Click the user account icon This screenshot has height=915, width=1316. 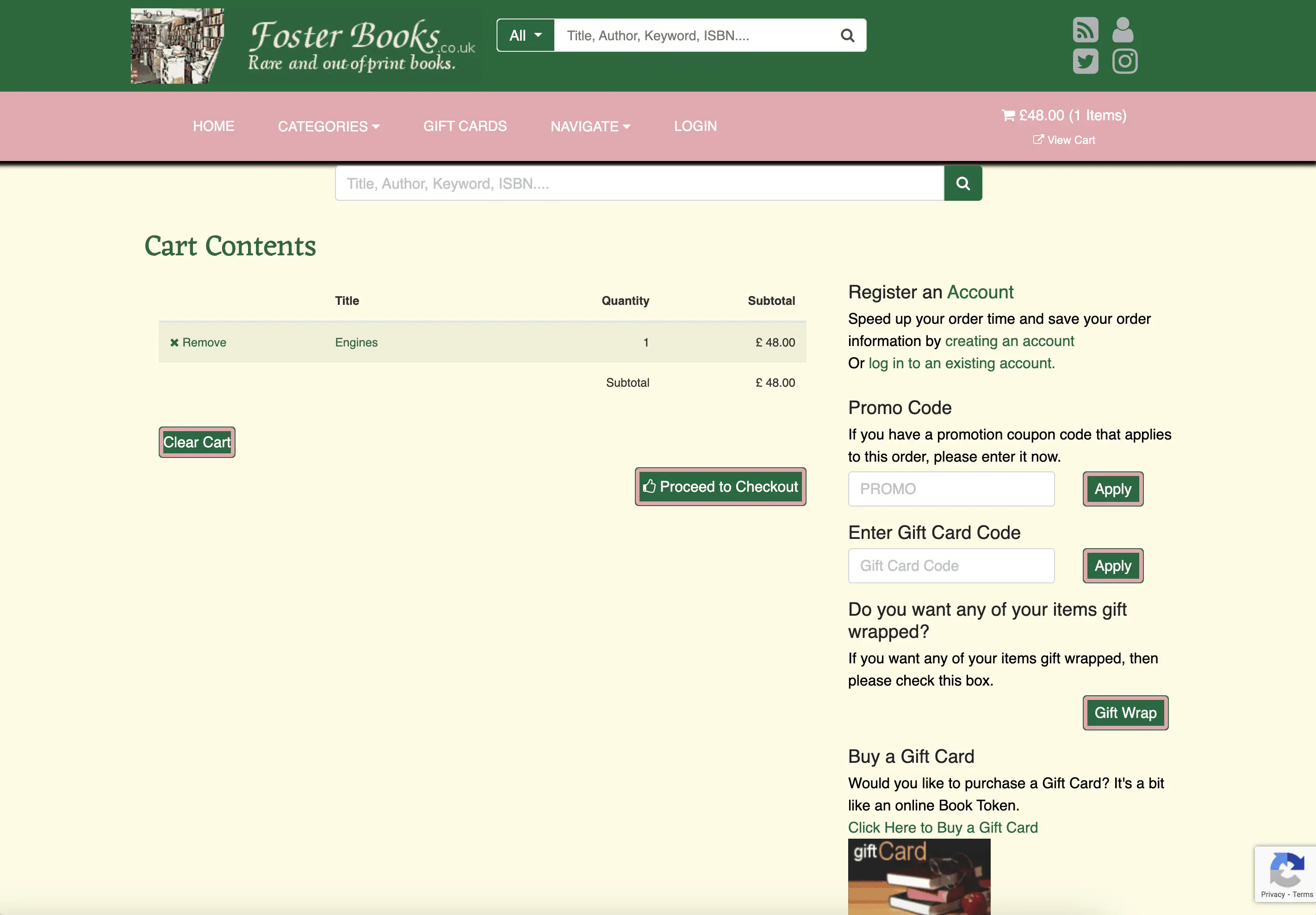point(1122,30)
